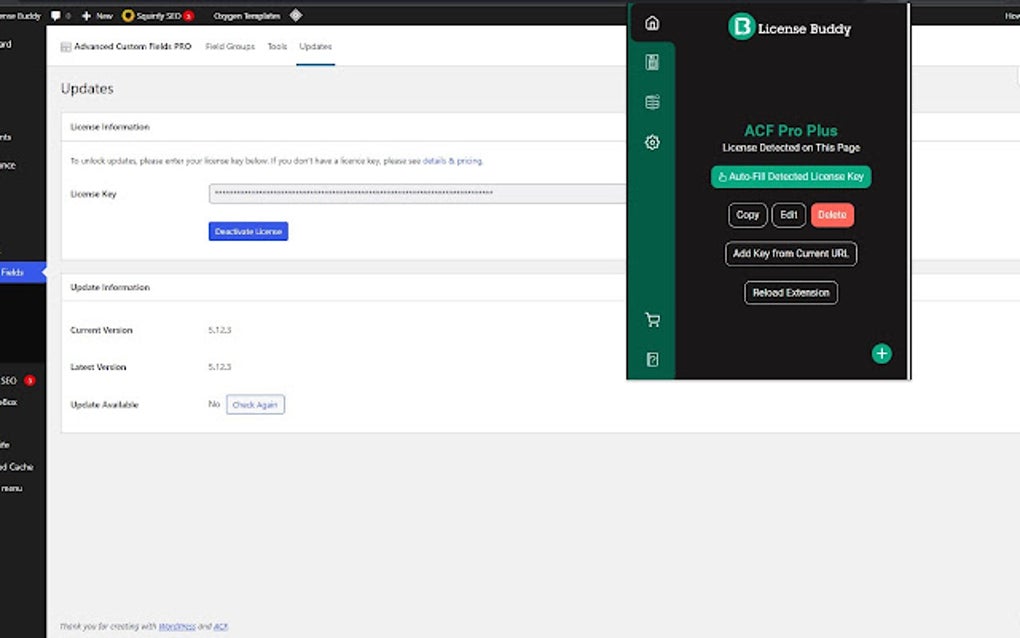The image size is (1020, 638).
Task: Click the Squirly SEO icon in admin bar
Action: pos(129,15)
